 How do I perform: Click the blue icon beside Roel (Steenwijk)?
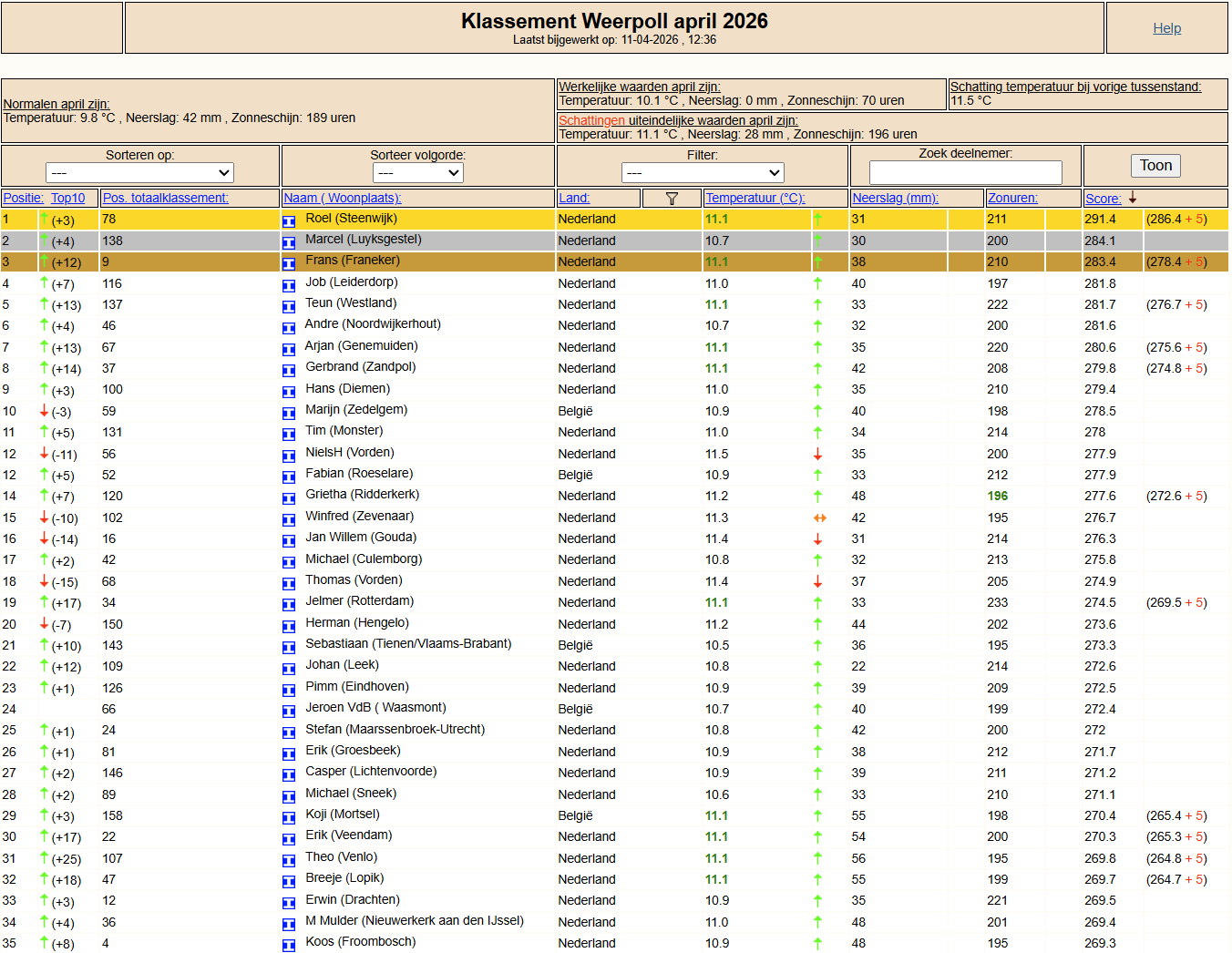point(289,220)
